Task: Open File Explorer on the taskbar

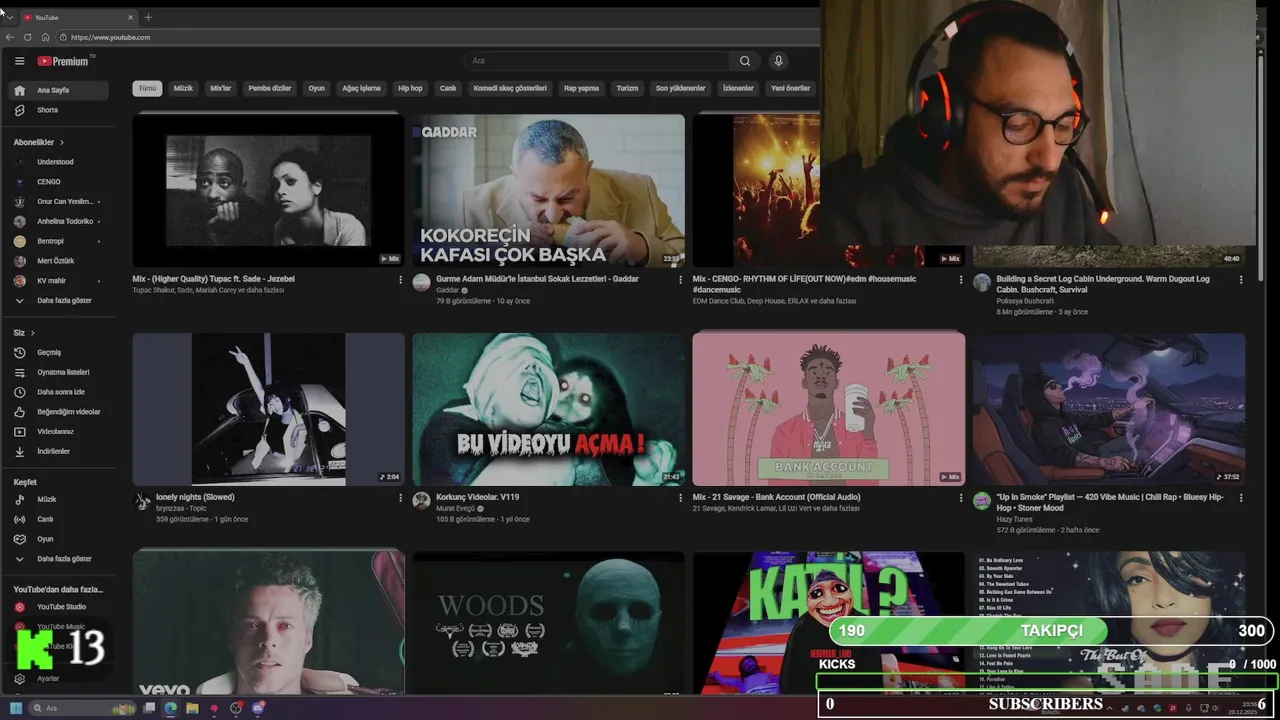Action: 192,708
